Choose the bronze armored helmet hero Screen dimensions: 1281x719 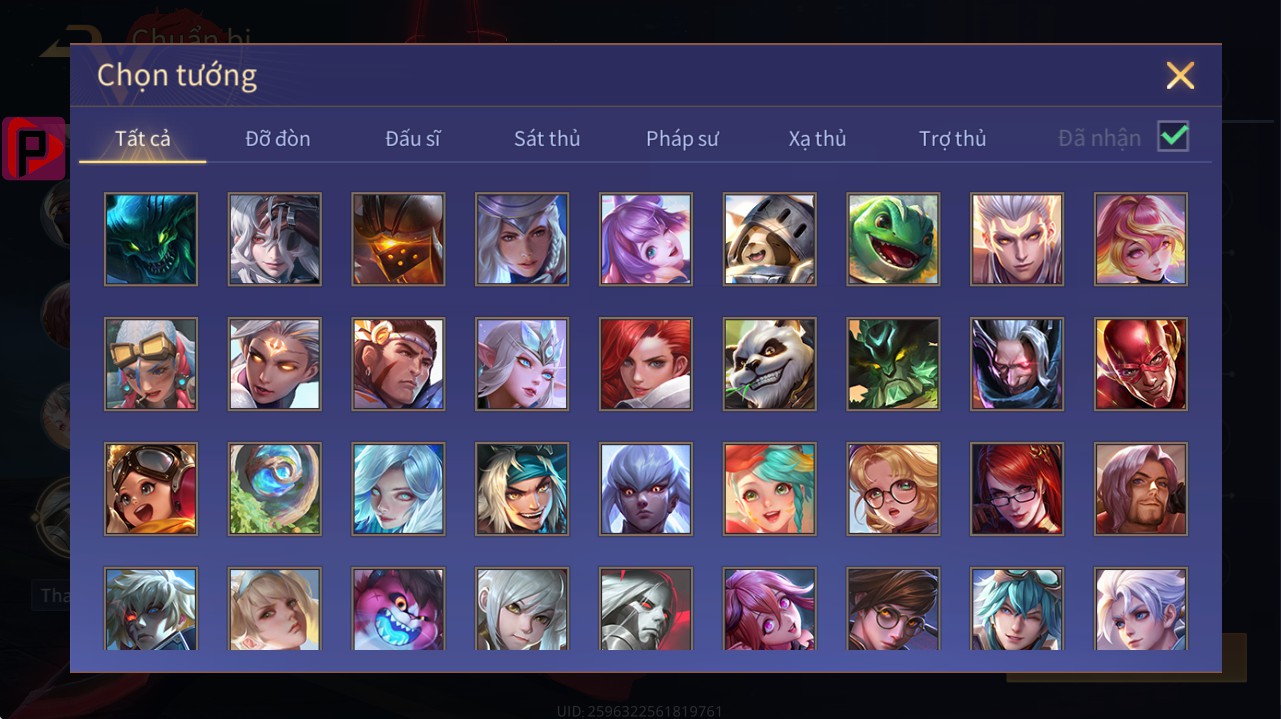(x=398, y=239)
